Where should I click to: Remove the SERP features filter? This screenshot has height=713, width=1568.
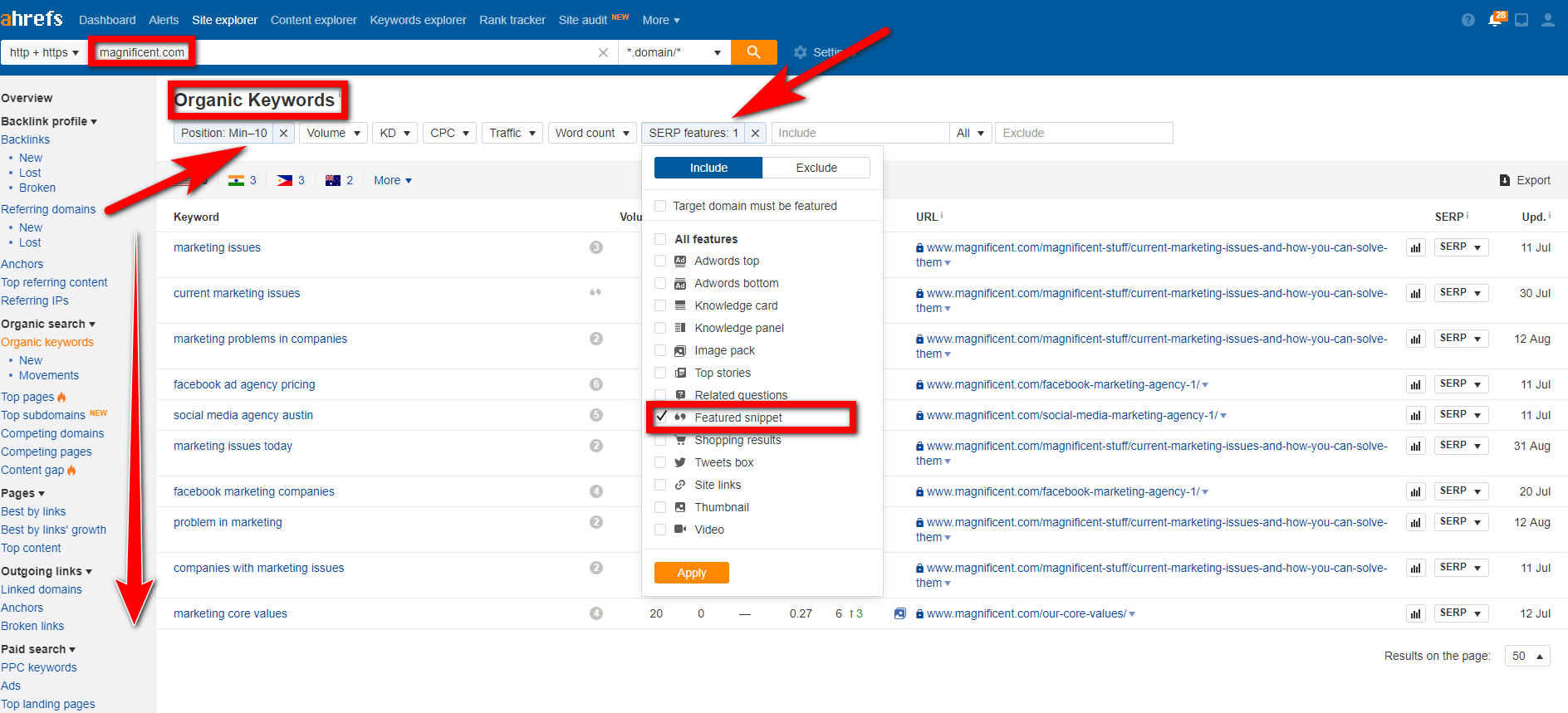point(755,133)
